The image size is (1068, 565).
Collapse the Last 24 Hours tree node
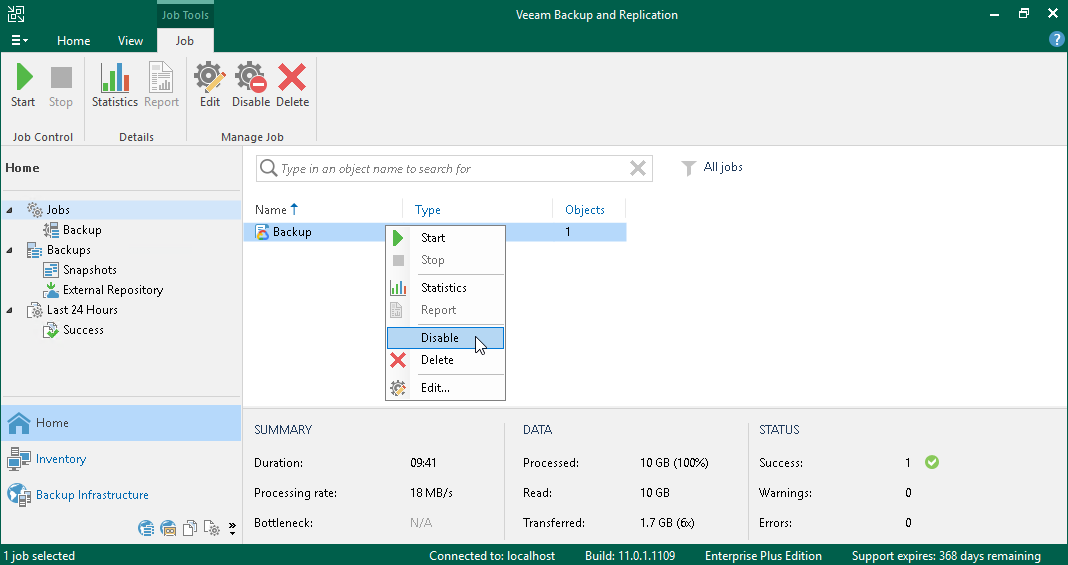click(x=10, y=310)
